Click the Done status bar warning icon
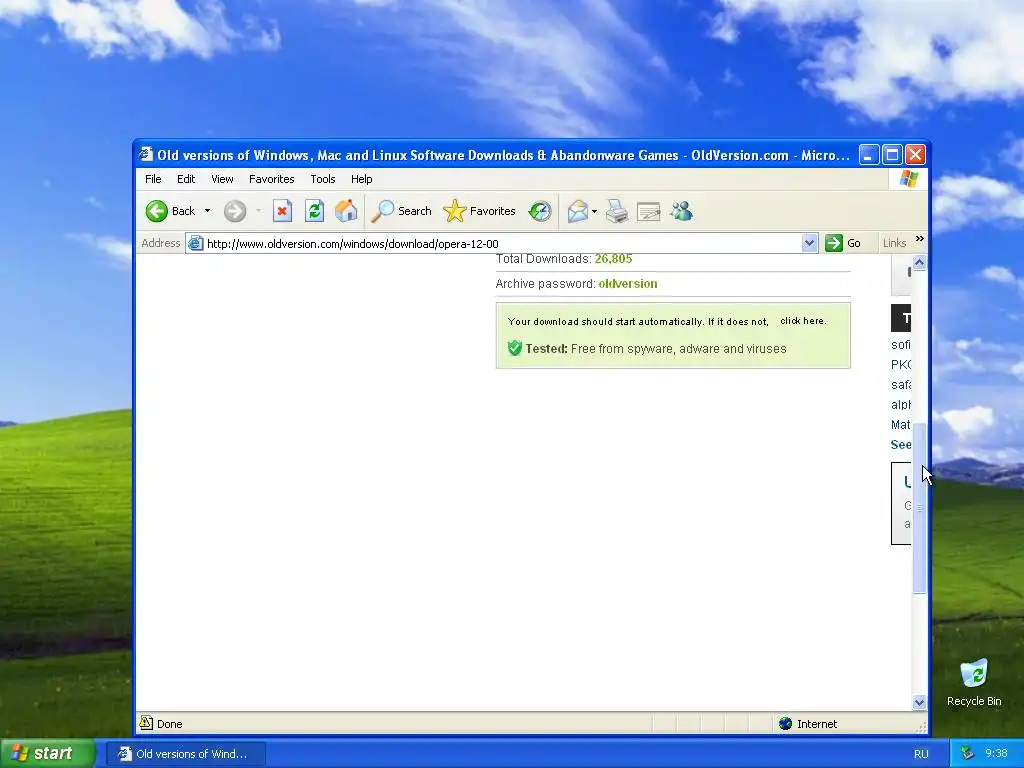The height and width of the screenshot is (768, 1024). [x=146, y=723]
